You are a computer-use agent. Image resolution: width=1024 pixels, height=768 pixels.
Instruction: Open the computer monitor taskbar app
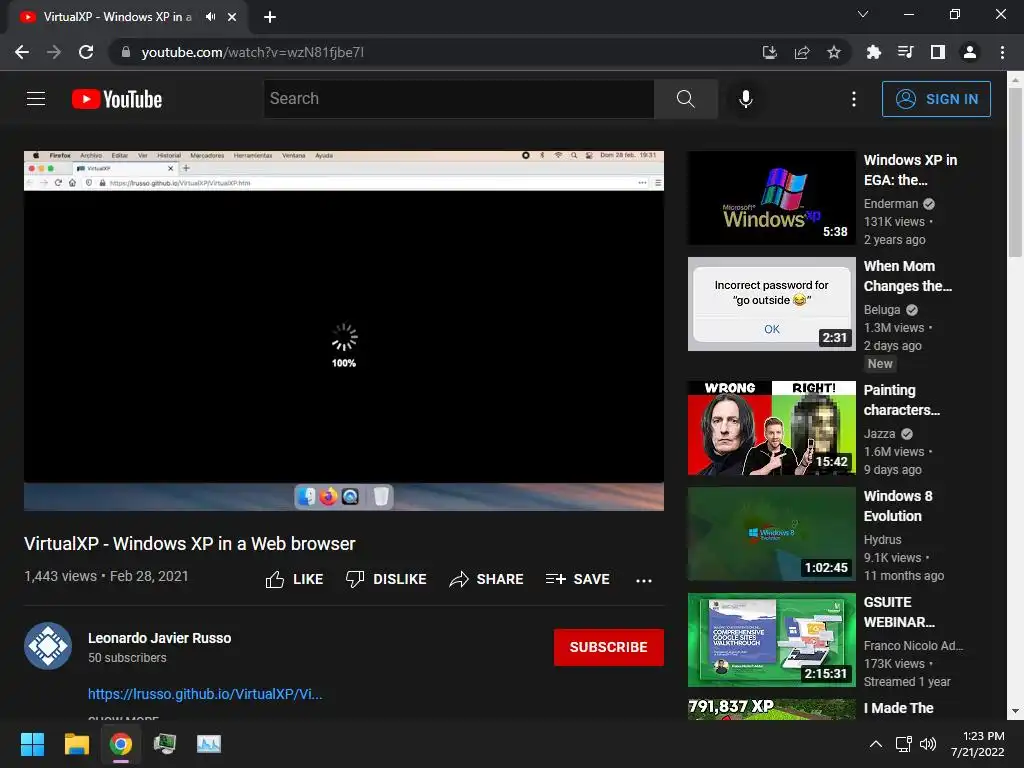(x=165, y=744)
